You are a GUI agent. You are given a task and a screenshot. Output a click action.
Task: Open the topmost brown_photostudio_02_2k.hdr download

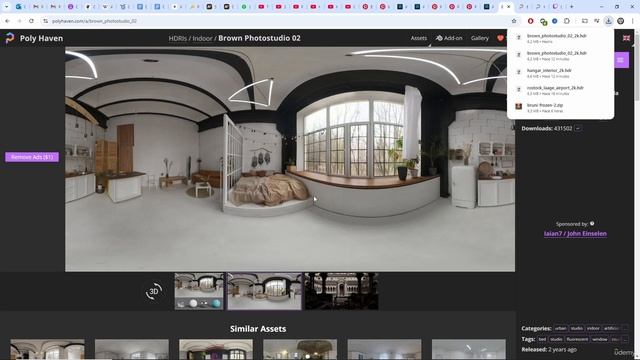point(560,38)
